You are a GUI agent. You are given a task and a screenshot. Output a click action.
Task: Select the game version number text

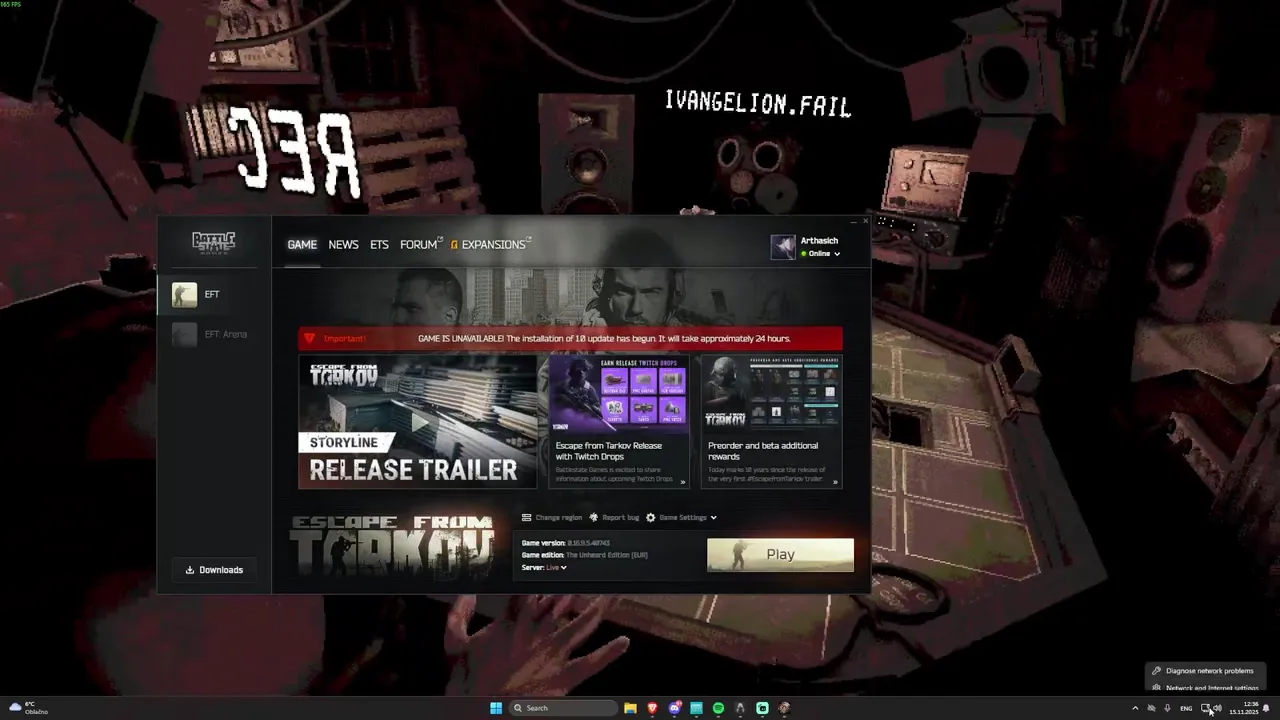pos(589,543)
